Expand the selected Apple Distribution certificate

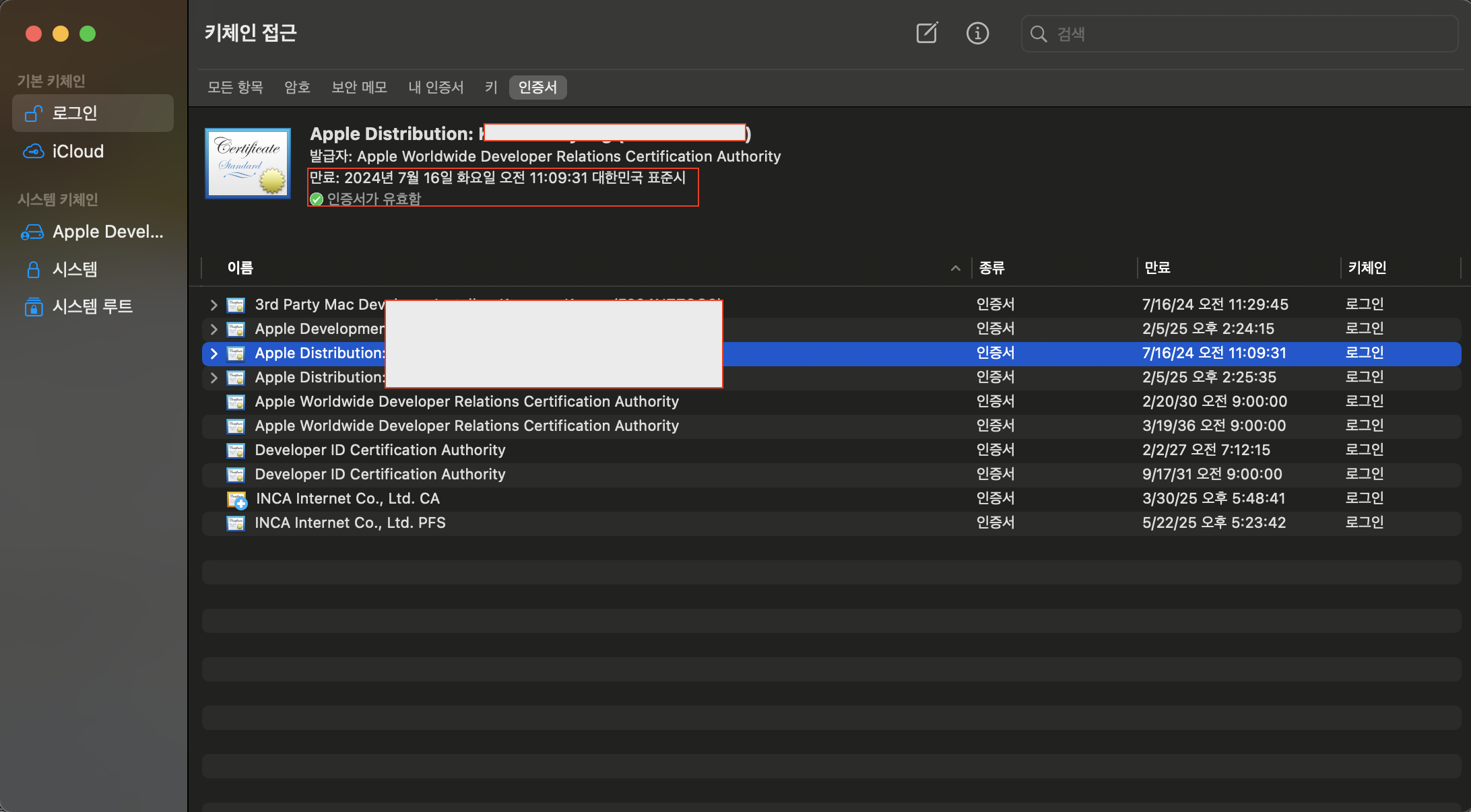214,353
